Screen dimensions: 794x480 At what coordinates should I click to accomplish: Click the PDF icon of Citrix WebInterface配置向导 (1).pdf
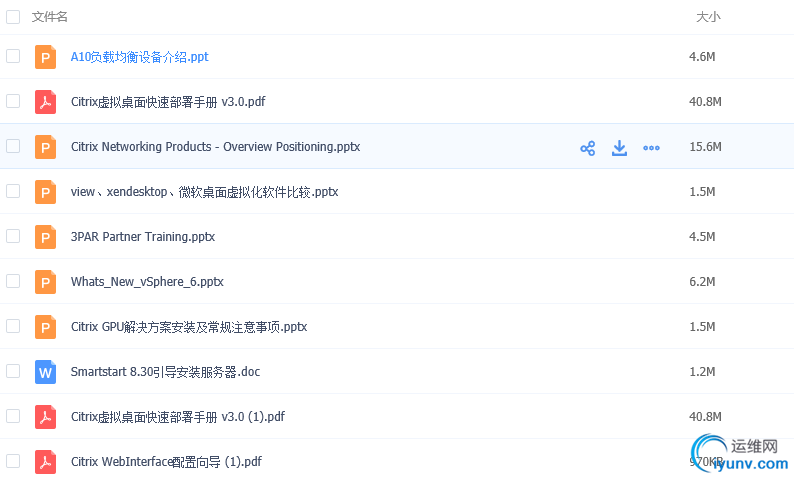pos(45,462)
